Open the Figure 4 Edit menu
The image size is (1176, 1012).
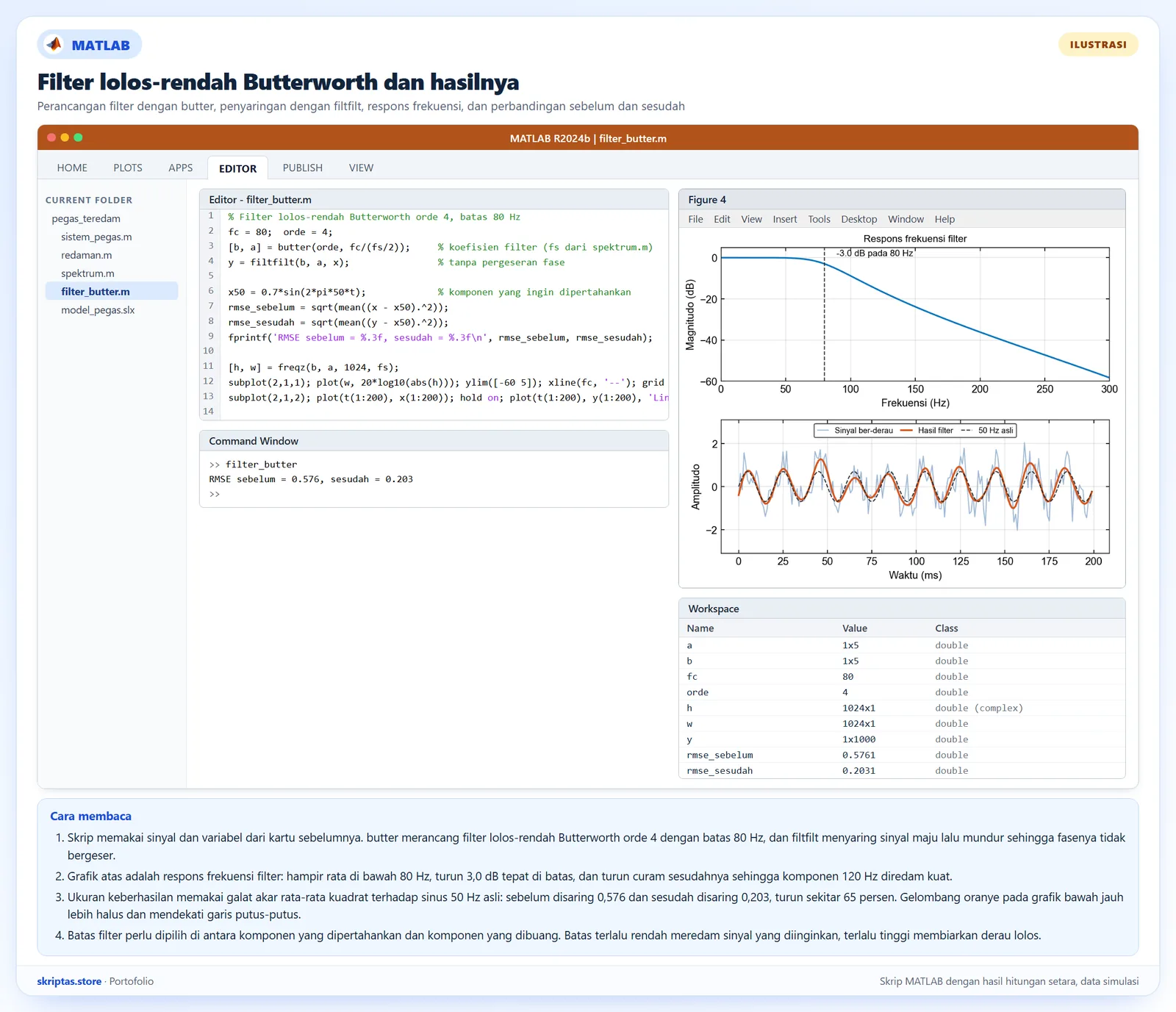pyautogui.click(x=722, y=219)
